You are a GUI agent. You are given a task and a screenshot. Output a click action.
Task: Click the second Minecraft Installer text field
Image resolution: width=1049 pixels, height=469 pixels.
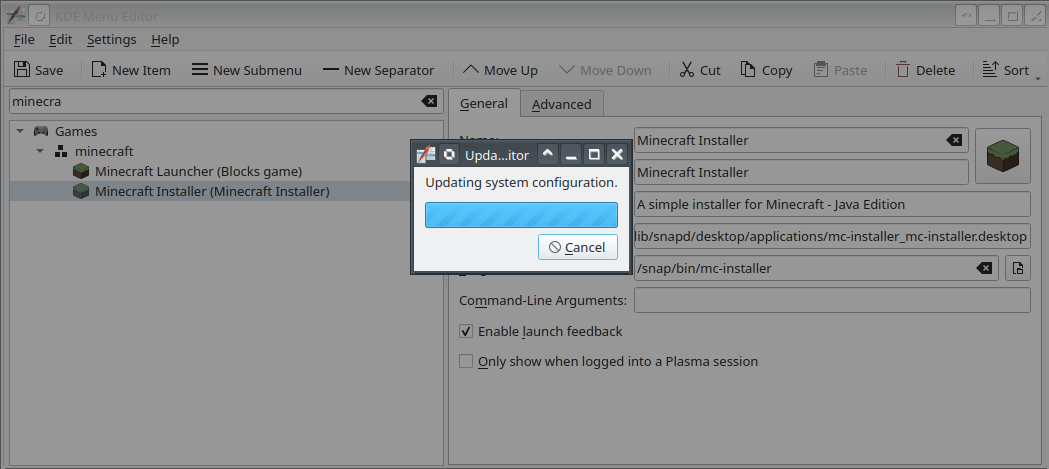(801, 172)
